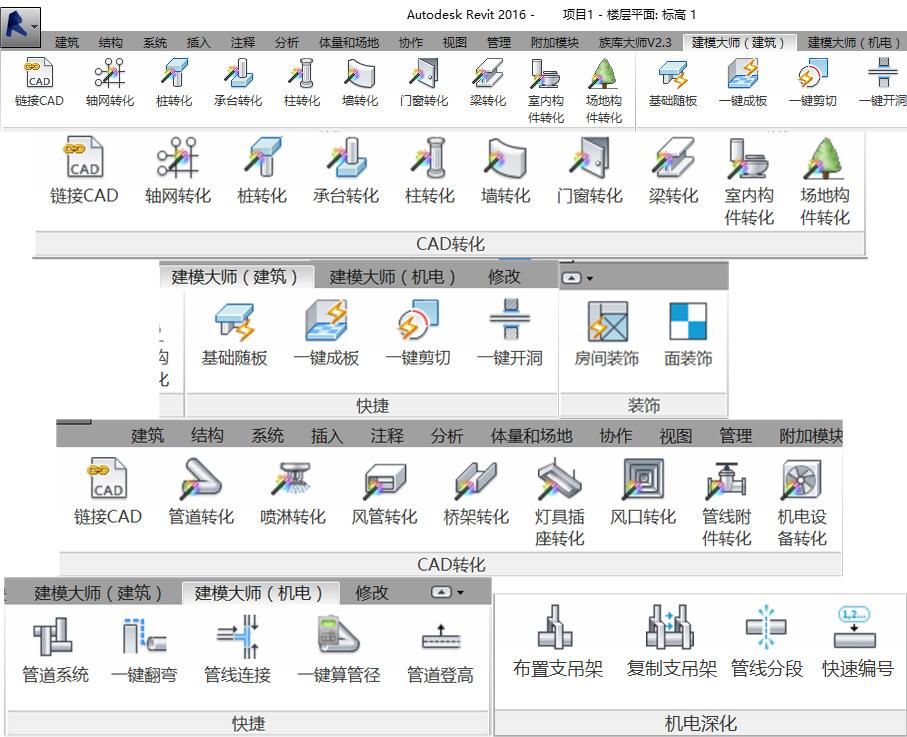
Task: Click large 一键成板 one-click slab icon
Action: [326, 320]
